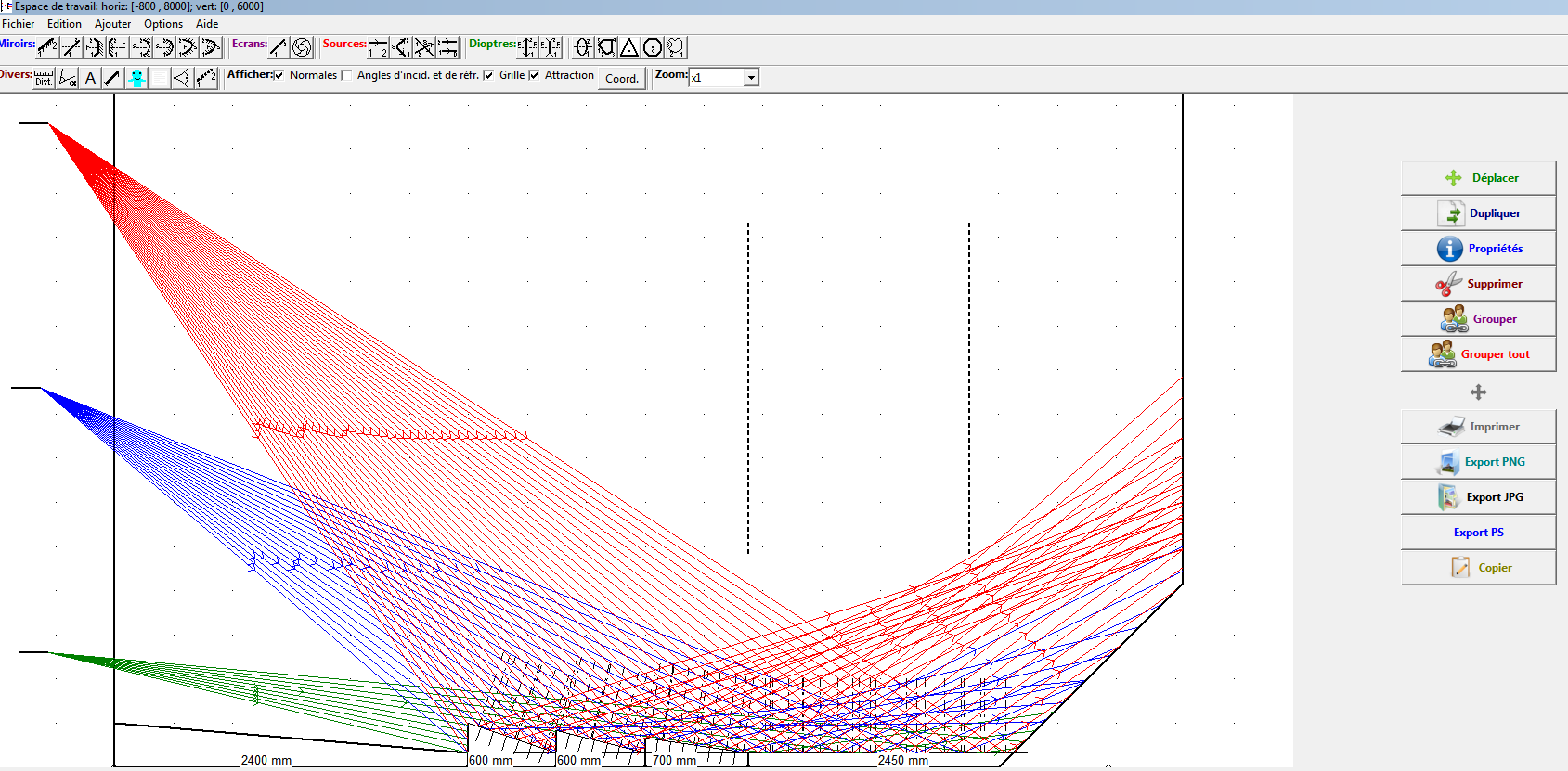1568x771 pixels.
Task: Open the Fichier menu
Action: click(19, 24)
